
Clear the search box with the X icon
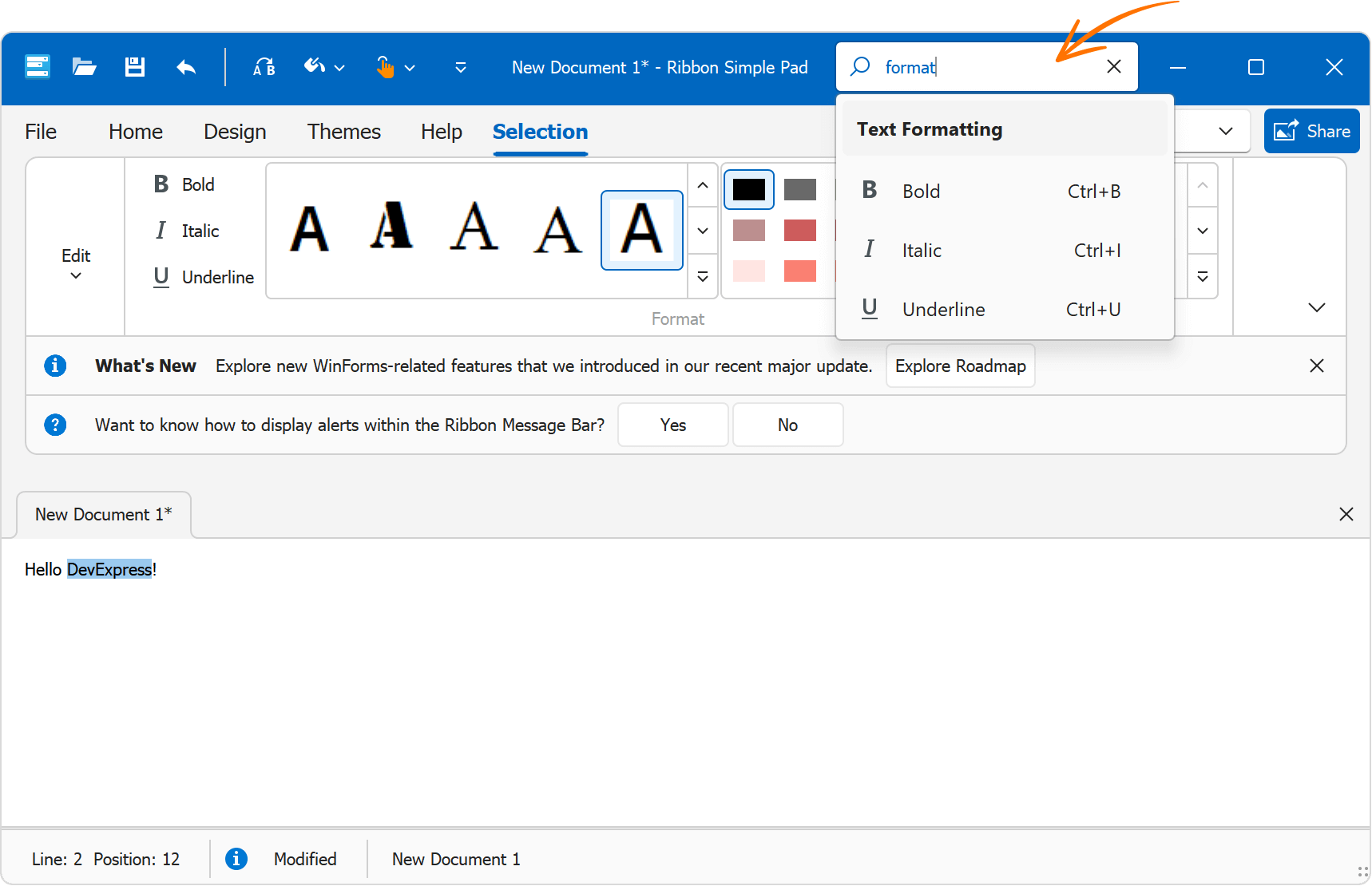click(1114, 66)
